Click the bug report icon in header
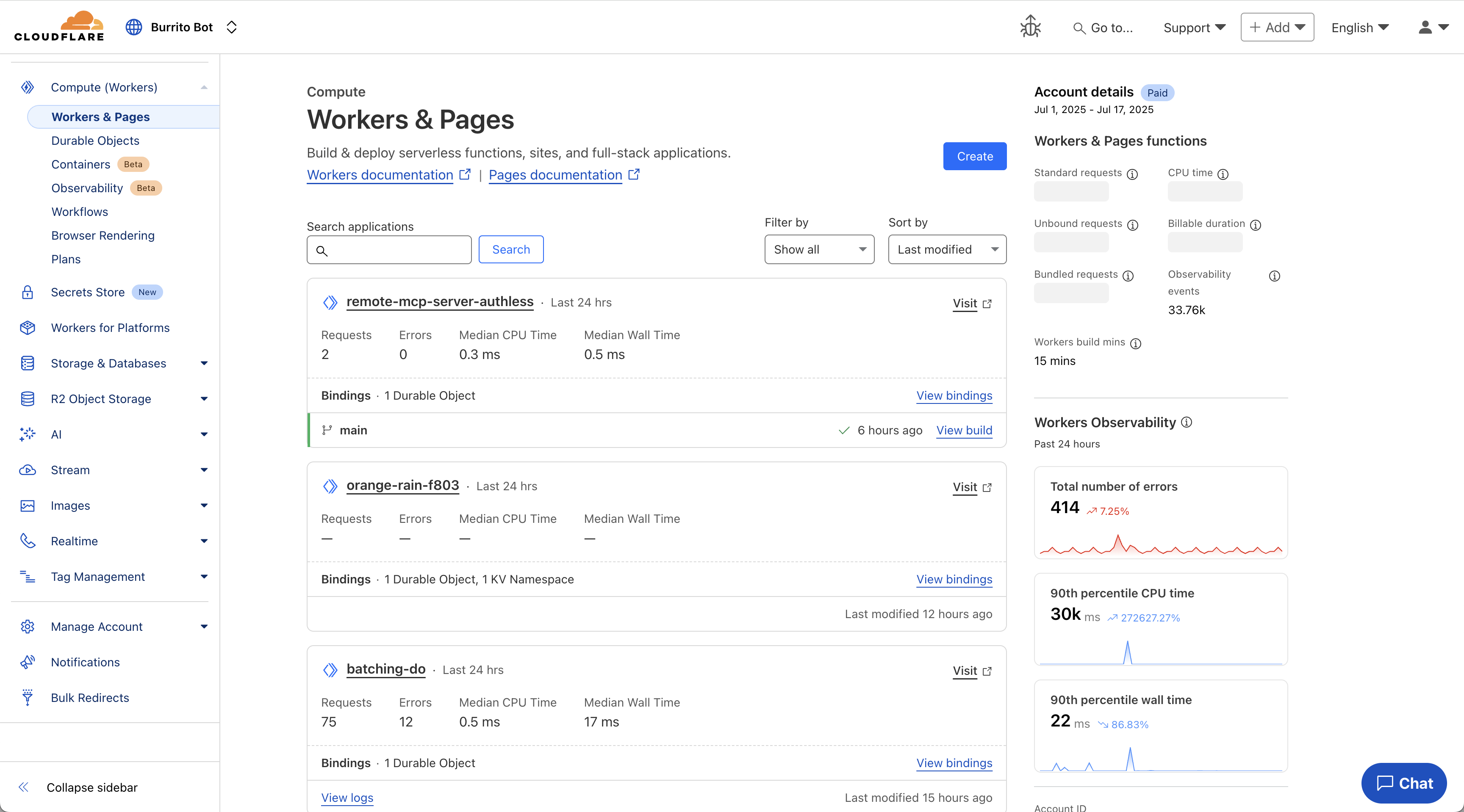This screenshot has height=812, width=1464. coord(1030,27)
